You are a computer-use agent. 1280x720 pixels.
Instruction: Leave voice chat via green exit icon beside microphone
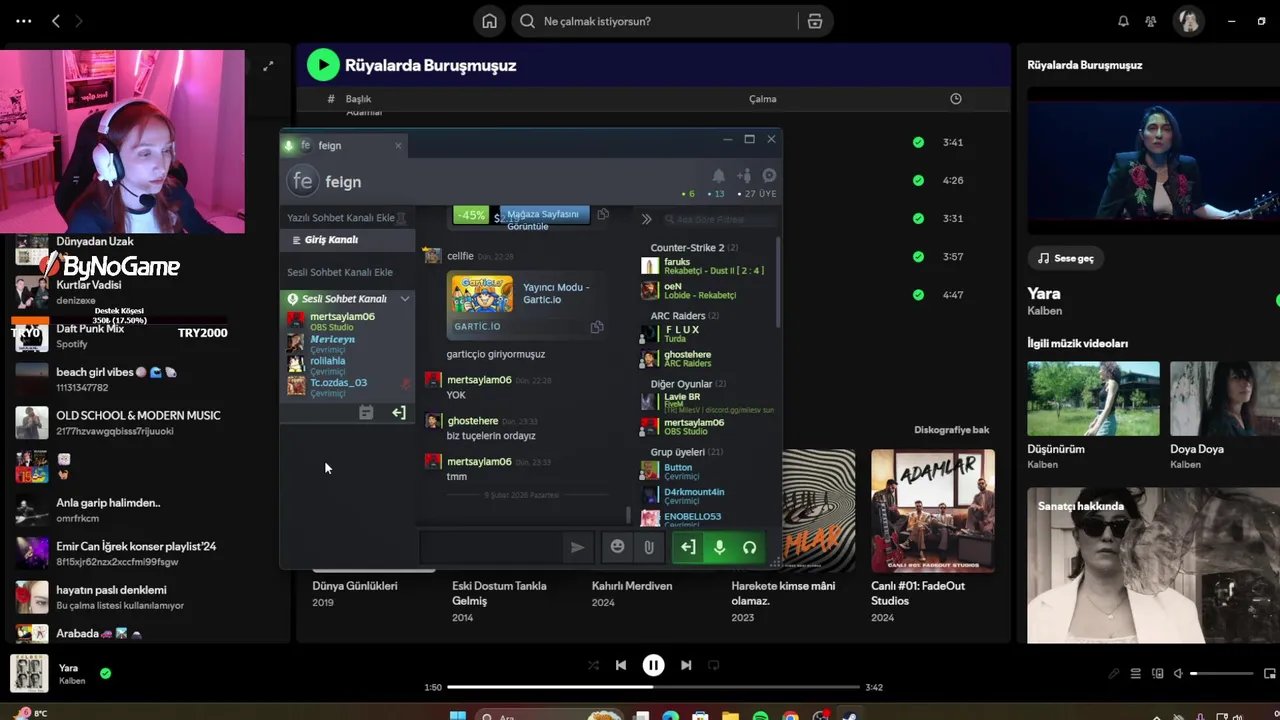(x=688, y=547)
